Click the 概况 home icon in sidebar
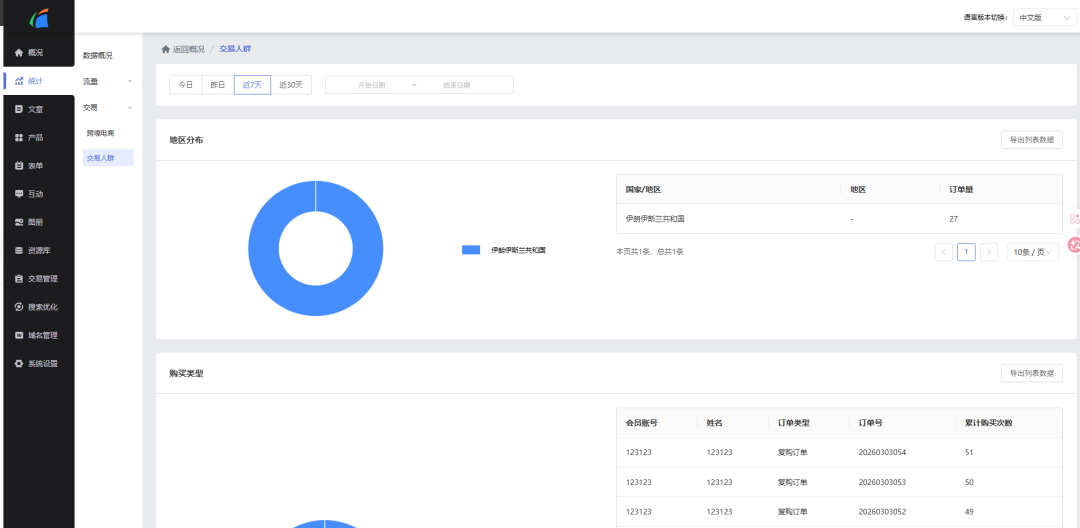This screenshot has height=528, width=1080. click(x=18, y=52)
